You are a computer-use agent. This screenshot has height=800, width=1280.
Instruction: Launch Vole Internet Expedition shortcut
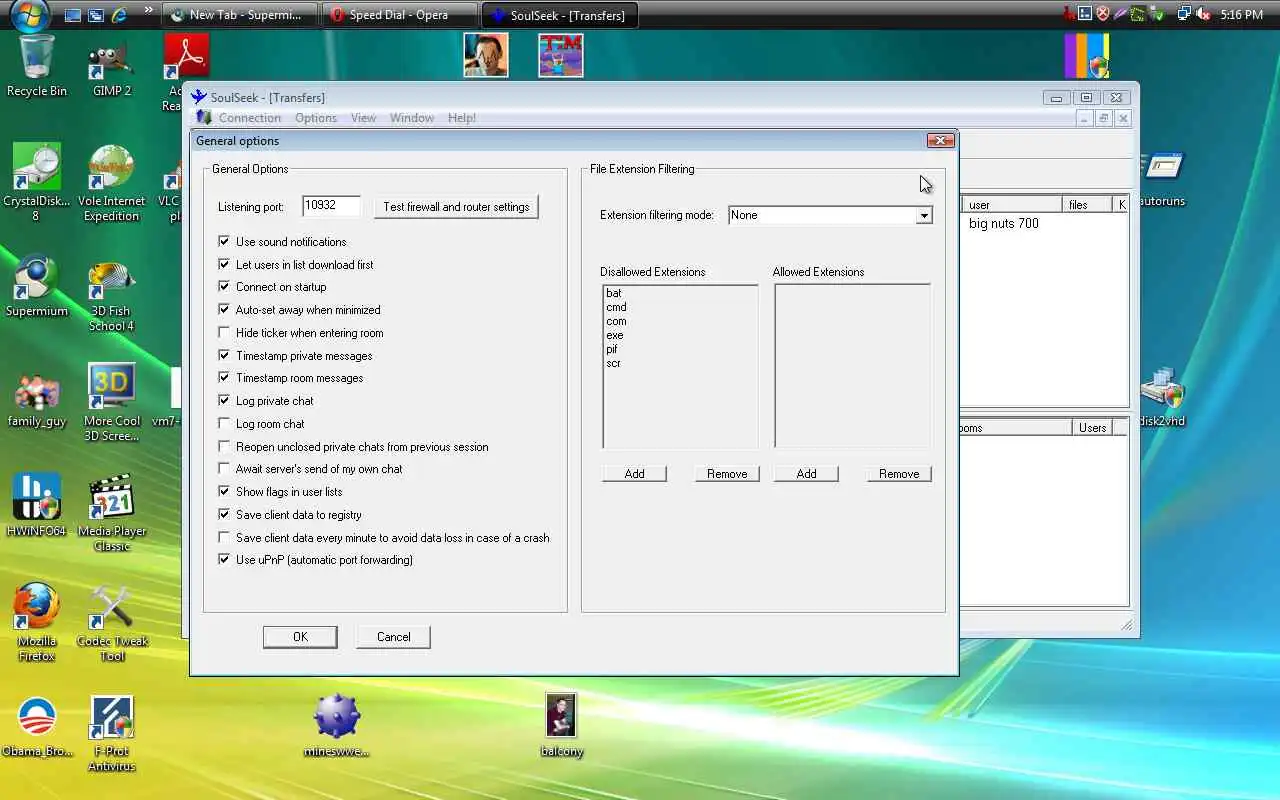click(x=111, y=183)
